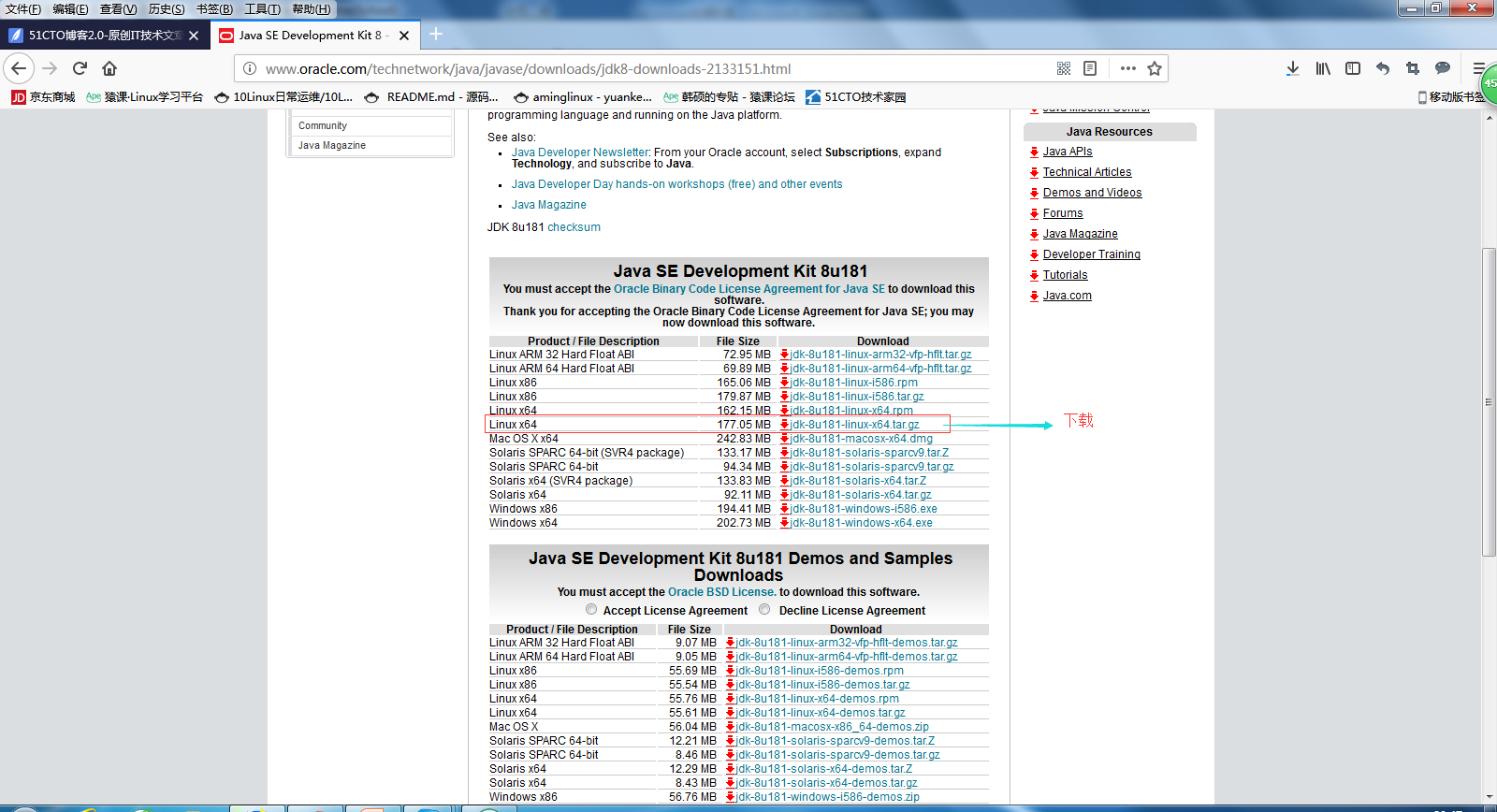Download jdk-8u181-solaris-x64.tar.gz
Viewport: 1497px width, 812px height.
[x=861, y=495]
